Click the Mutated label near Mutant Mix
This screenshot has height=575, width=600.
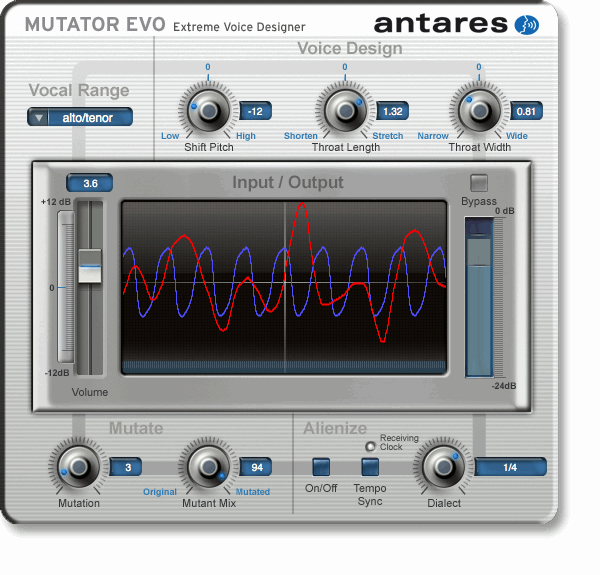click(x=253, y=492)
